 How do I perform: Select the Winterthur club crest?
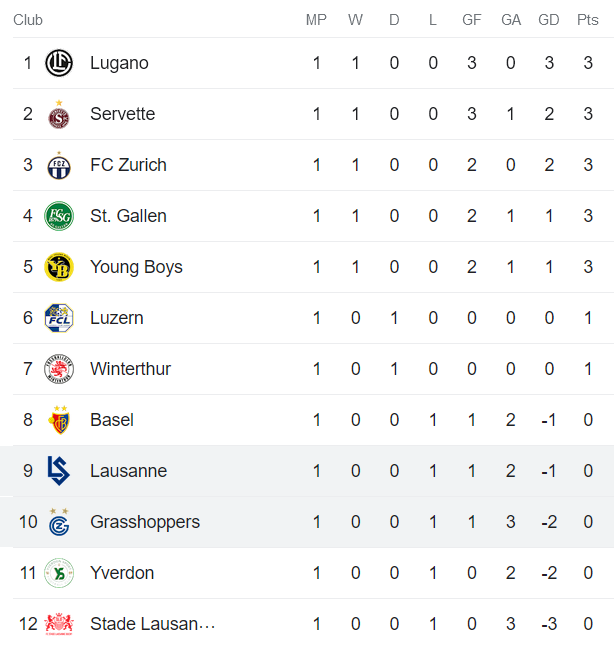[x=59, y=370]
